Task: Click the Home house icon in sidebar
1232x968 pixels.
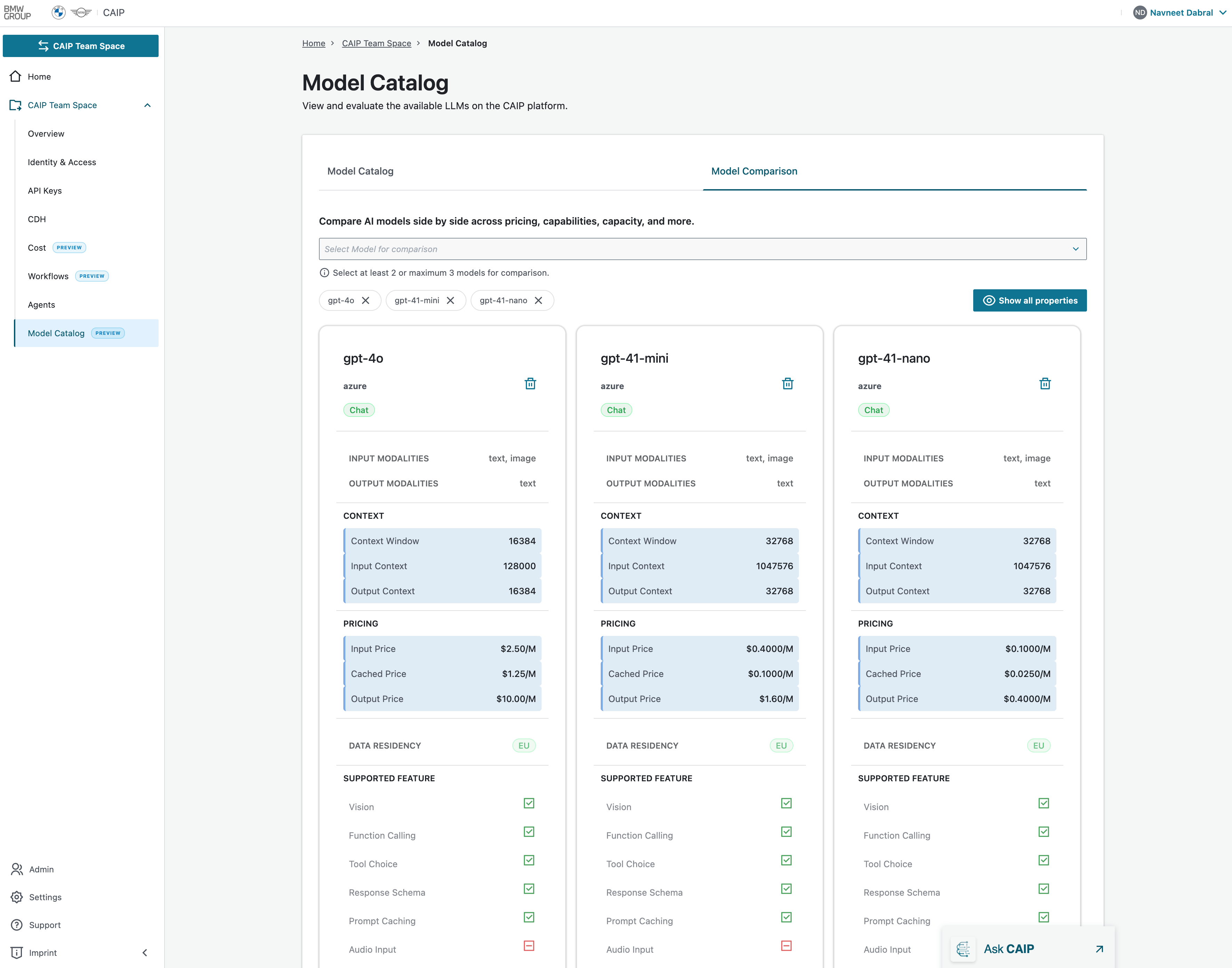Action: pyautogui.click(x=15, y=76)
